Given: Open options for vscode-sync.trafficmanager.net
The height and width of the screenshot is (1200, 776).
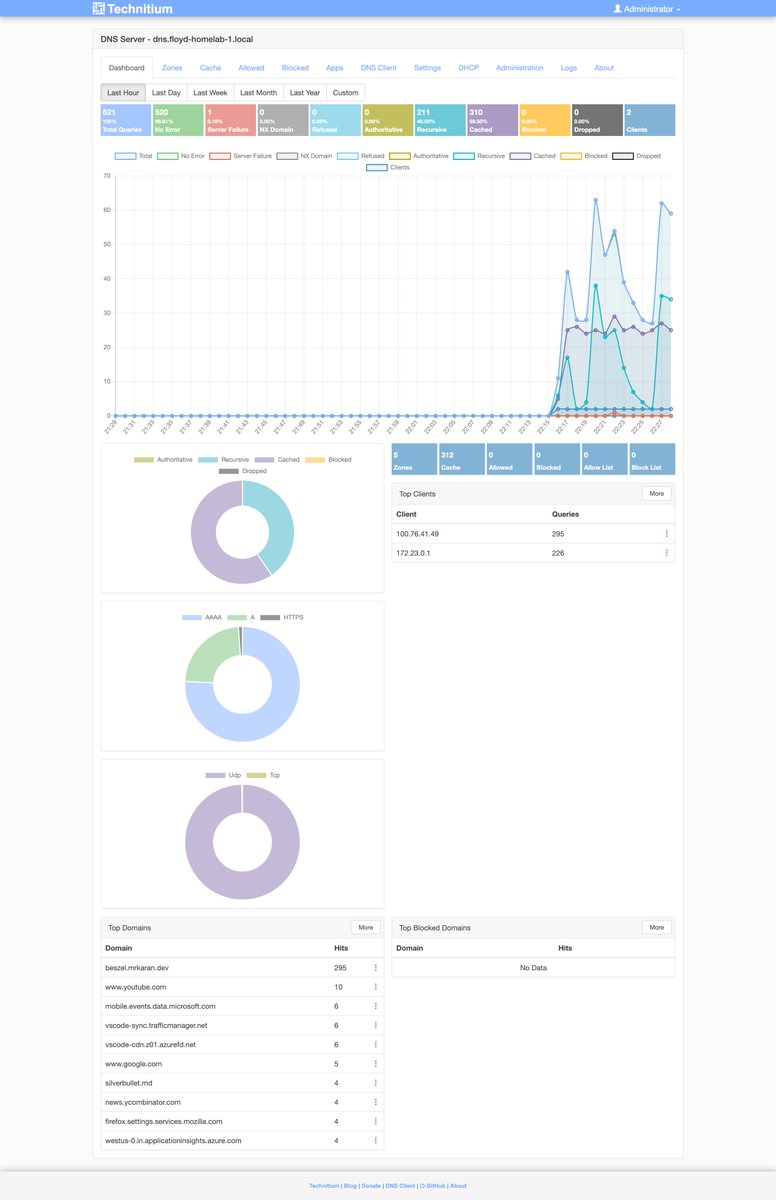Looking at the screenshot, I should [375, 1025].
